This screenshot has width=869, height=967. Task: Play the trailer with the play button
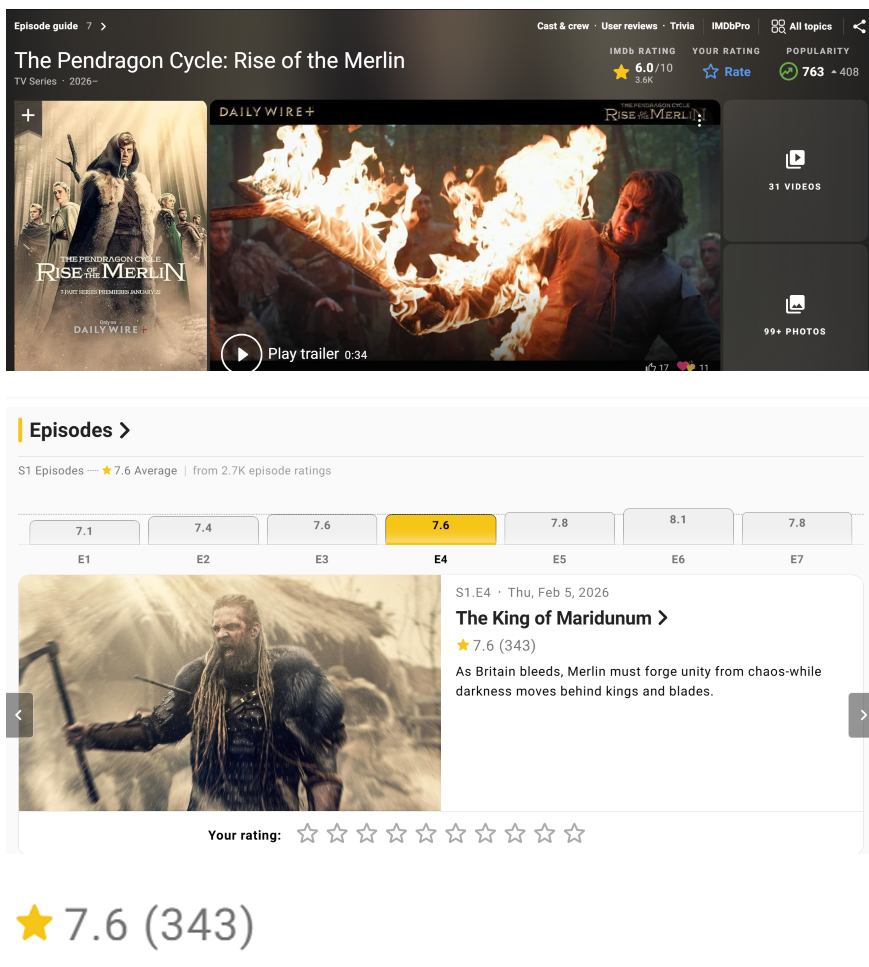point(241,354)
